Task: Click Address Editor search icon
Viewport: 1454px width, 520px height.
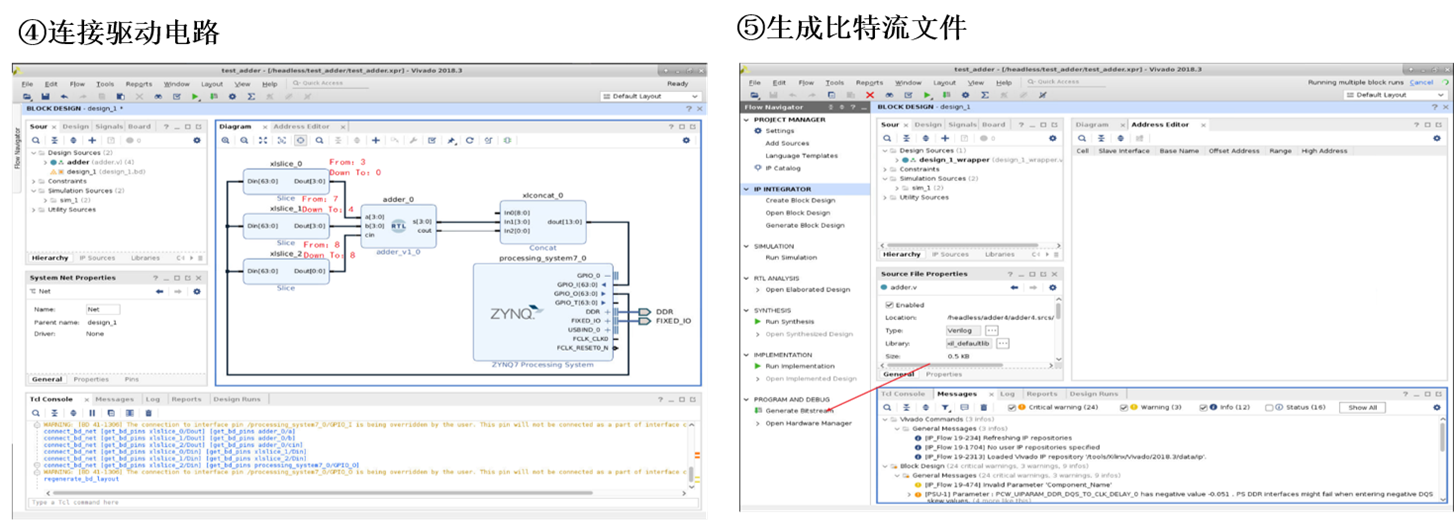Action: (x=1082, y=138)
